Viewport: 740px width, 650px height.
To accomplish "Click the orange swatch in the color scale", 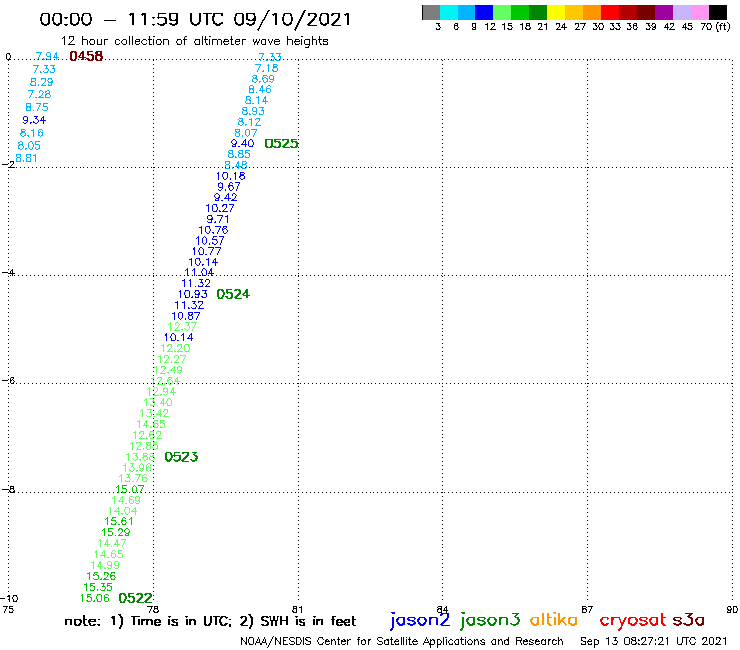I will 592,12.
